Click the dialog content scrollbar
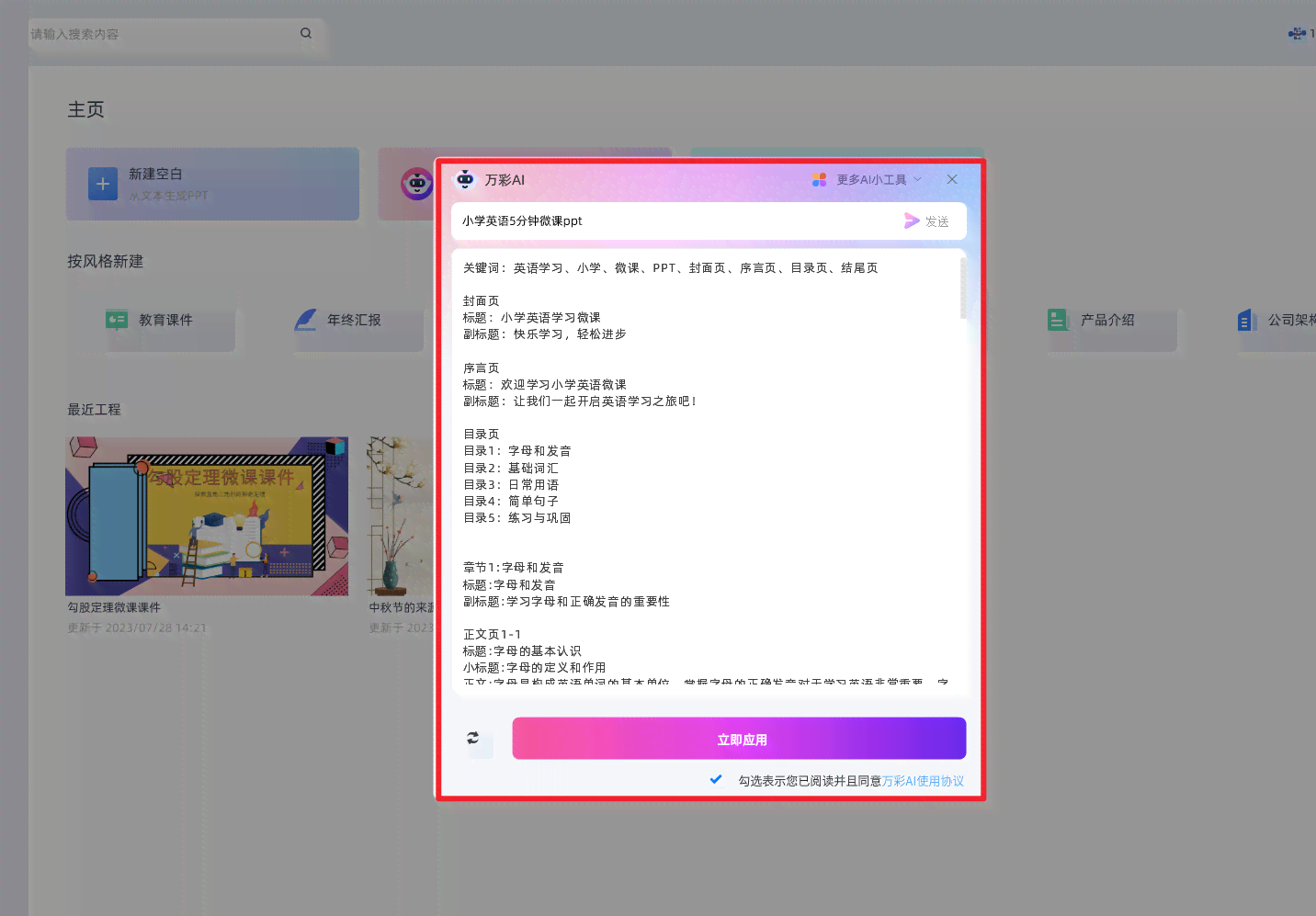This screenshot has width=1316, height=916. click(962, 288)
